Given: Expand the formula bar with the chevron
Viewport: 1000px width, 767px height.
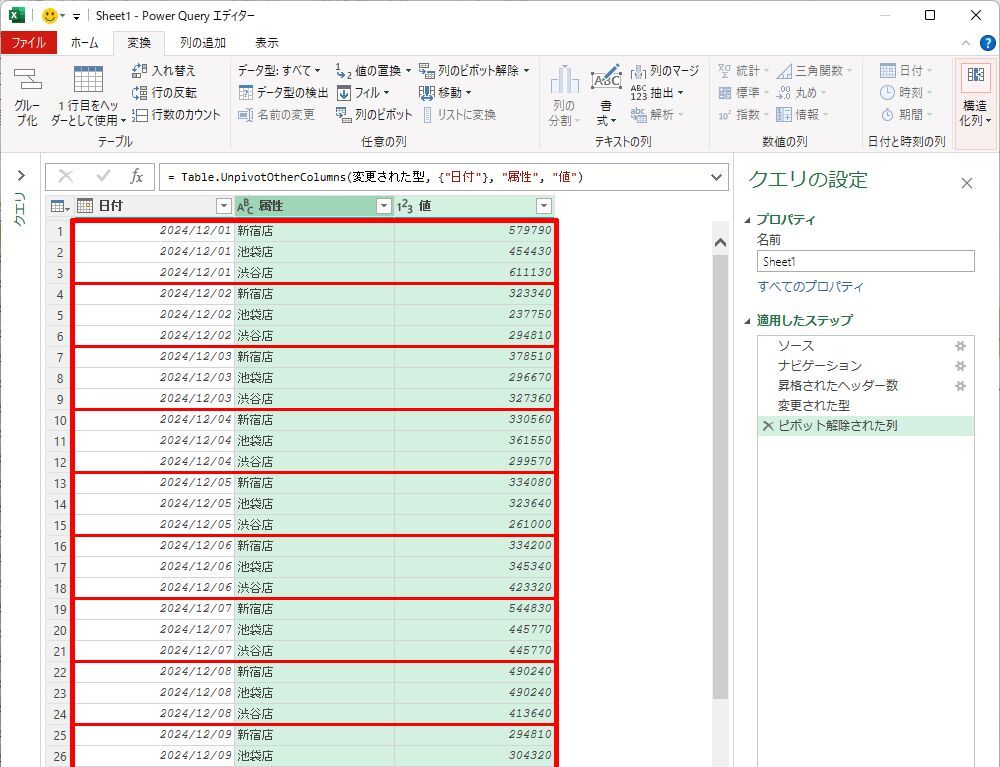Looking at the screenshot, I should click(716, 177).
